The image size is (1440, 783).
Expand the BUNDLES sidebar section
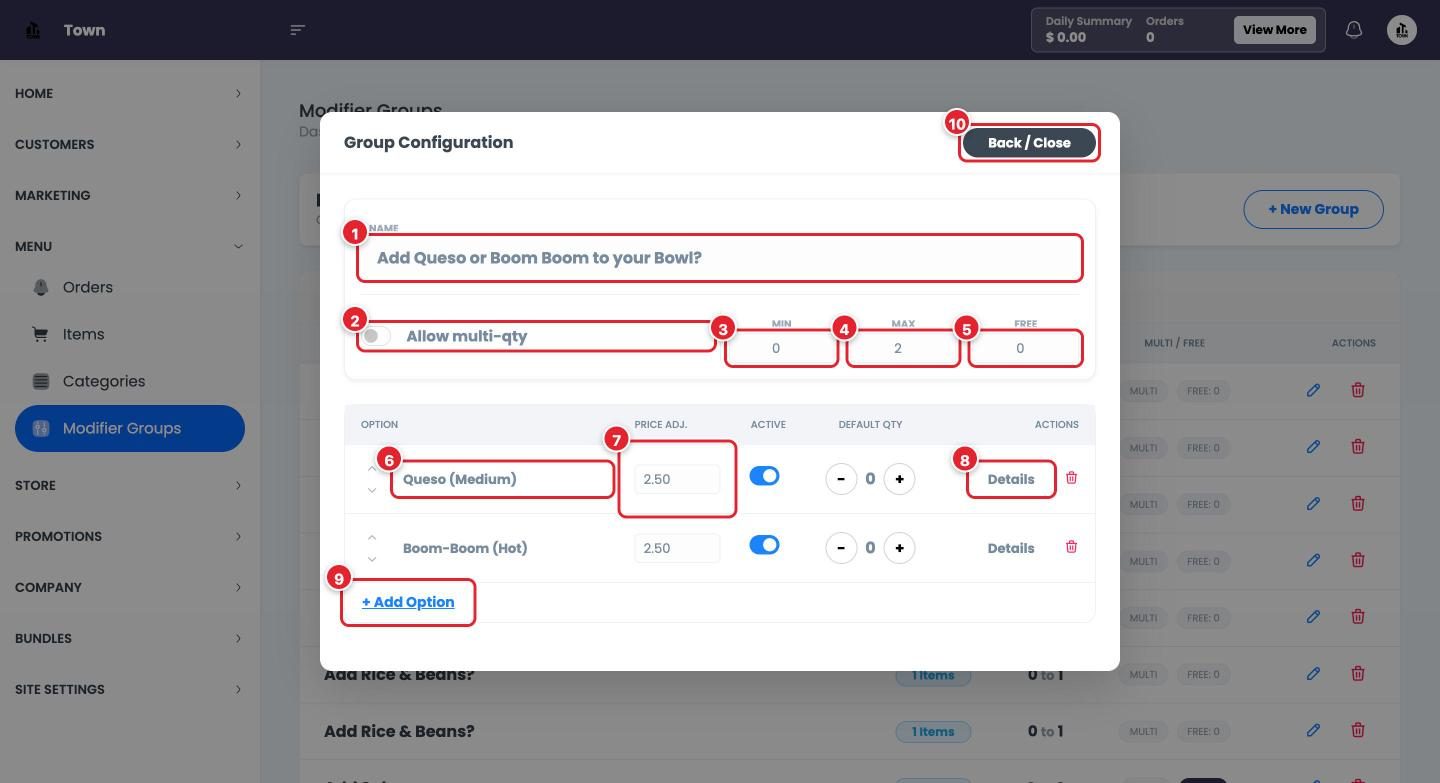pos(130,638)
